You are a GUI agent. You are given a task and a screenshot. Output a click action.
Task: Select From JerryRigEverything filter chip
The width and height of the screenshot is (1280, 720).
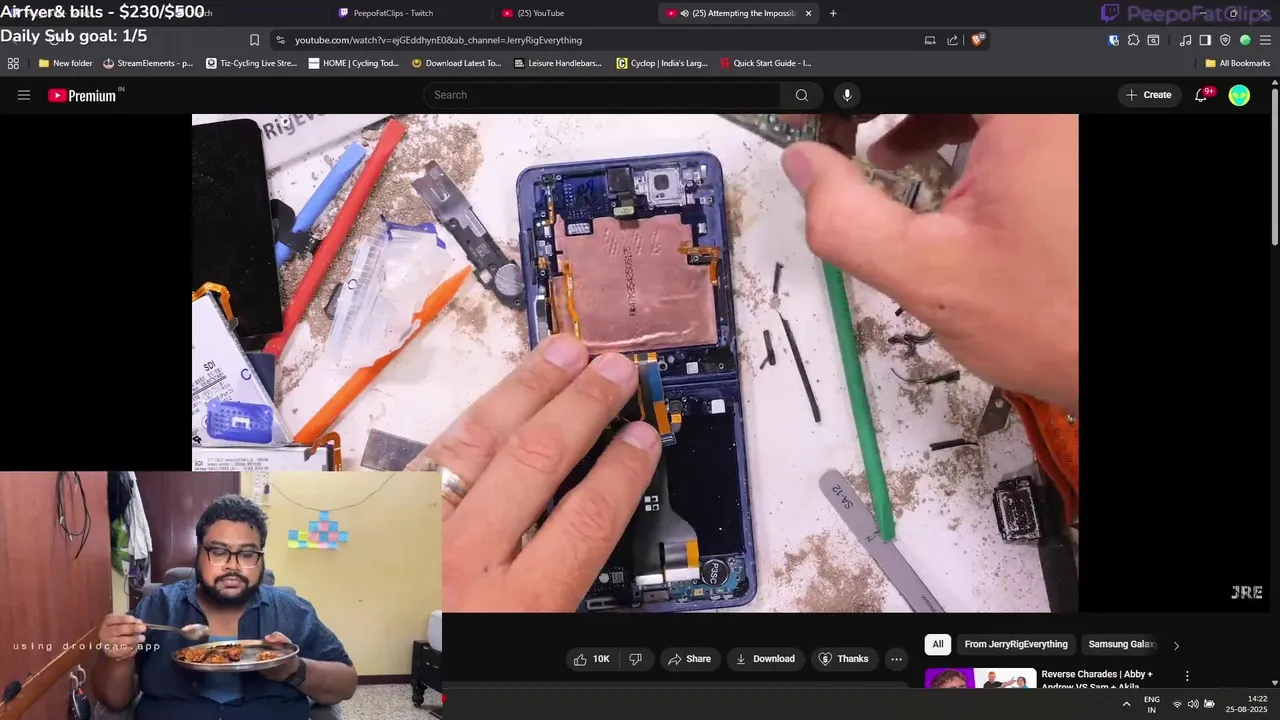(1016, 645)
